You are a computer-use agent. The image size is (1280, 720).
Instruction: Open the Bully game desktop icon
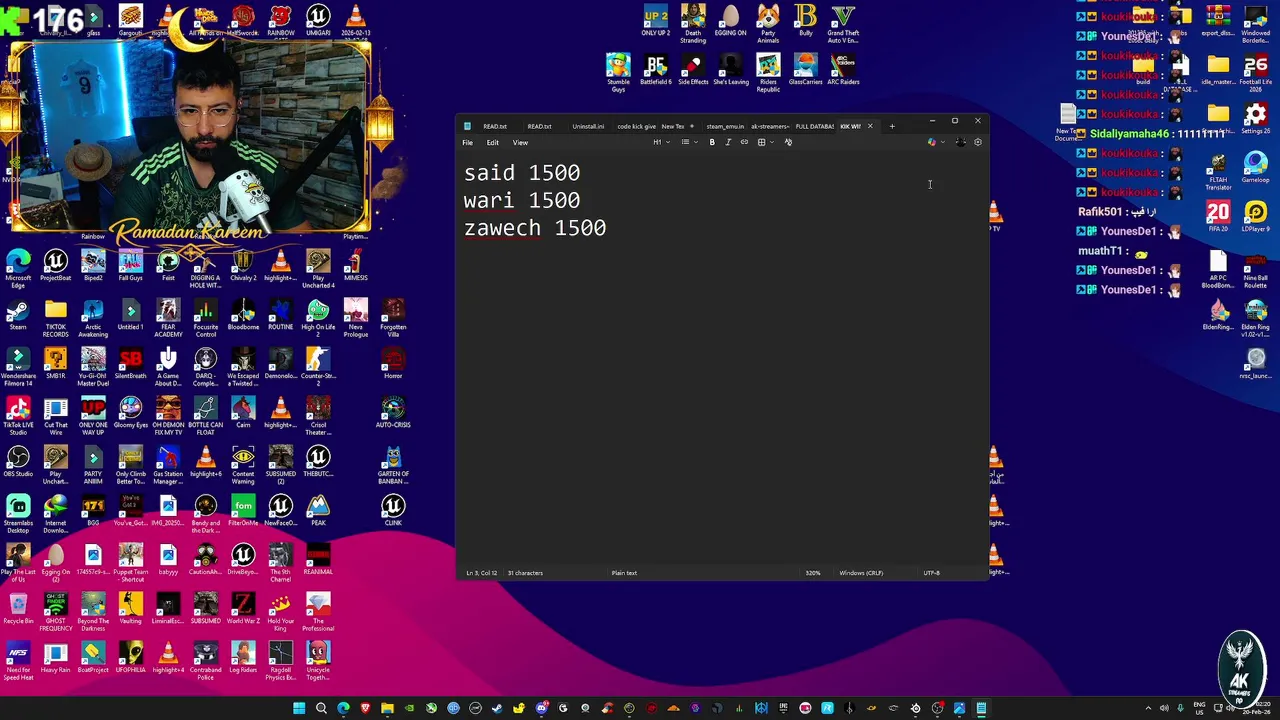click(x=806, y=21)
